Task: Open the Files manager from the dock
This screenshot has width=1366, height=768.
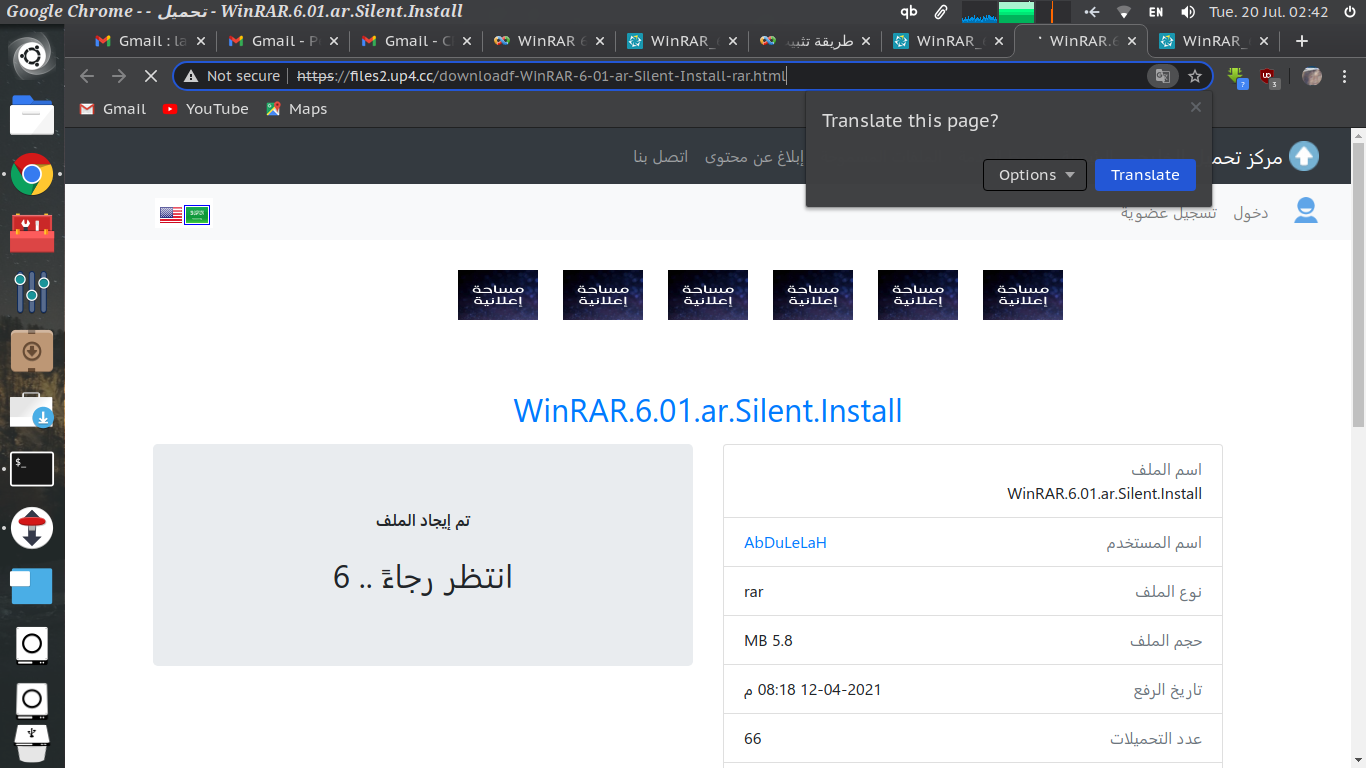Action: click(x=32, y=116)
